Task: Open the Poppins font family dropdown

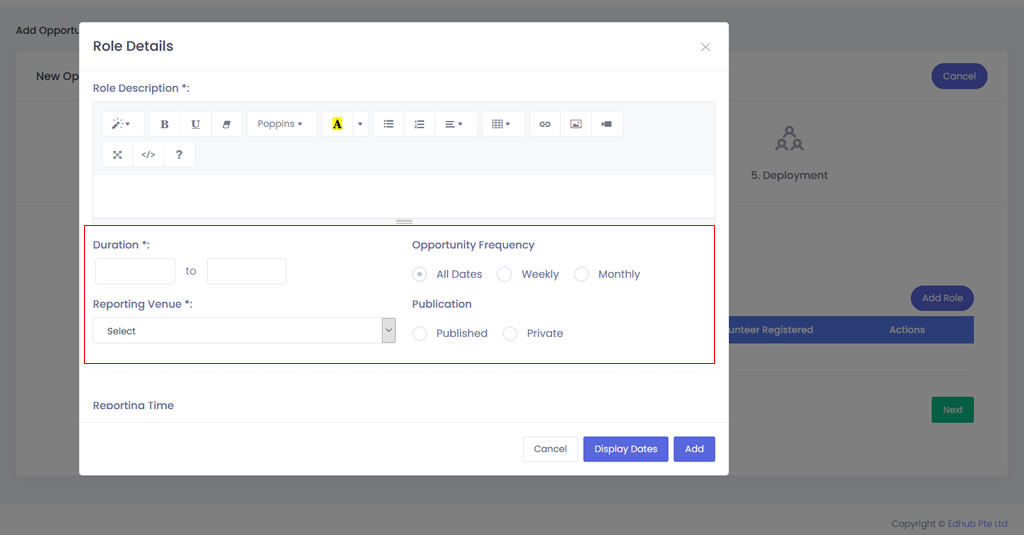Action: coord(280,124)
